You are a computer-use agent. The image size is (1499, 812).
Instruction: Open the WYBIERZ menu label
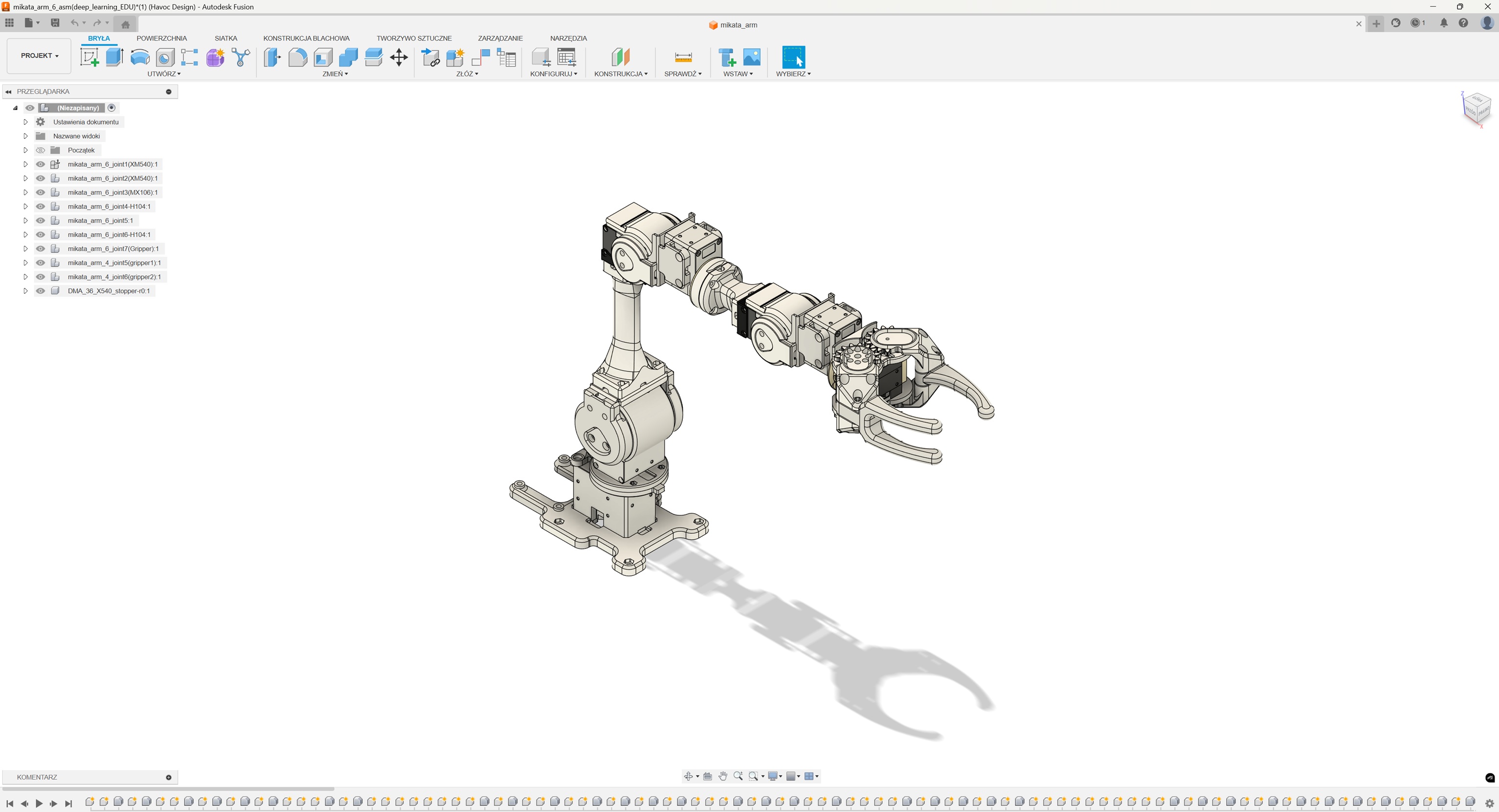tap(793, 74)
